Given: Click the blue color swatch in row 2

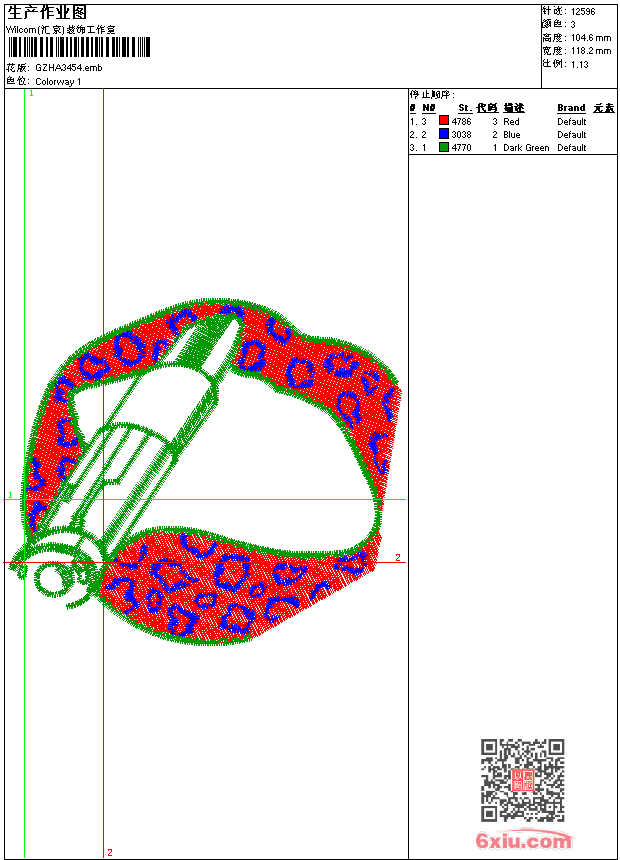Looking at the screenshot, I should click(x=444, y=134).
